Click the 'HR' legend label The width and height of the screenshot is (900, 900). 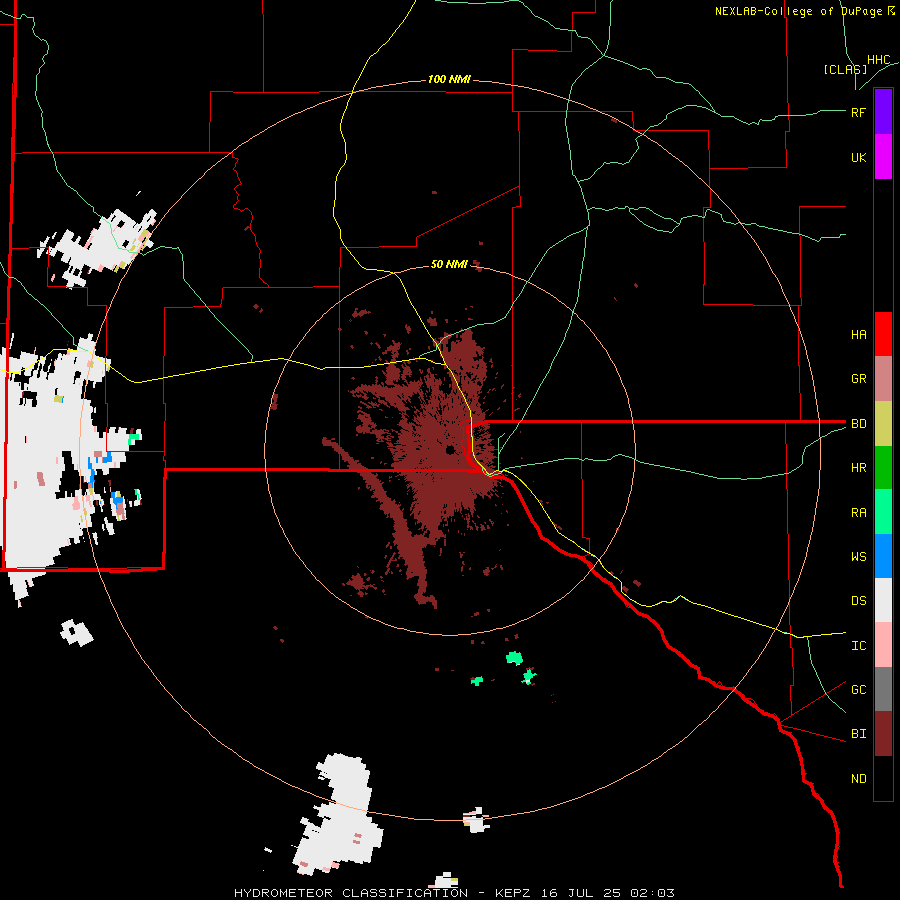859,468
